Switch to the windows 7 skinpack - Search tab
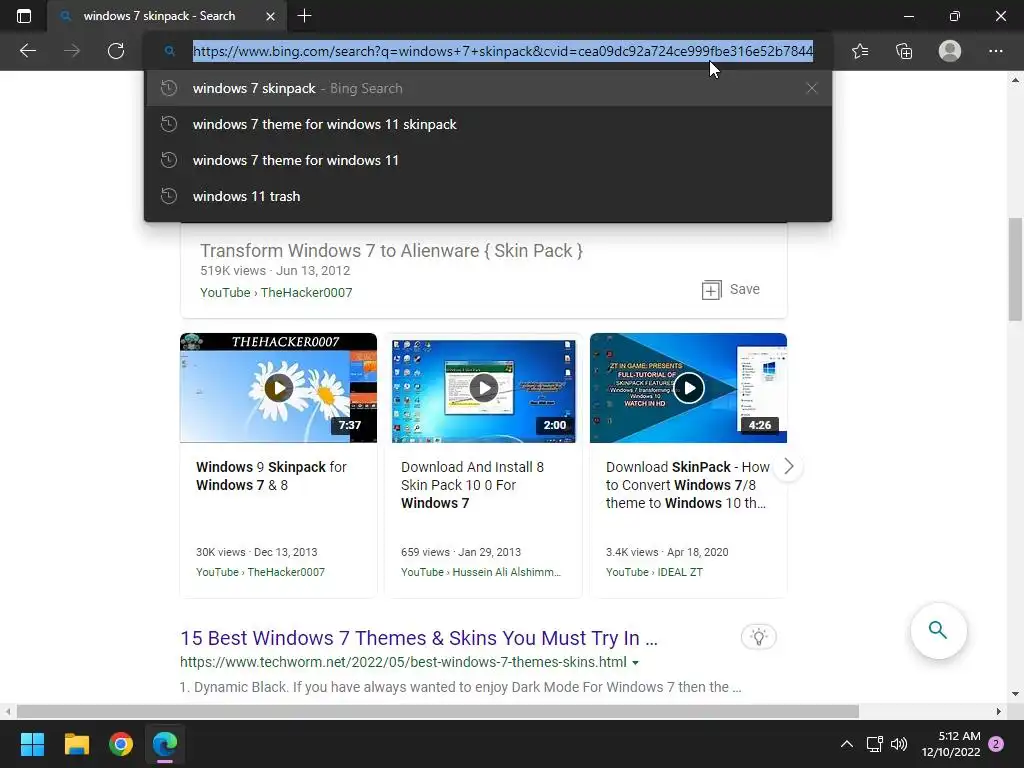The image size is (1024, 768). coord(166,16)
